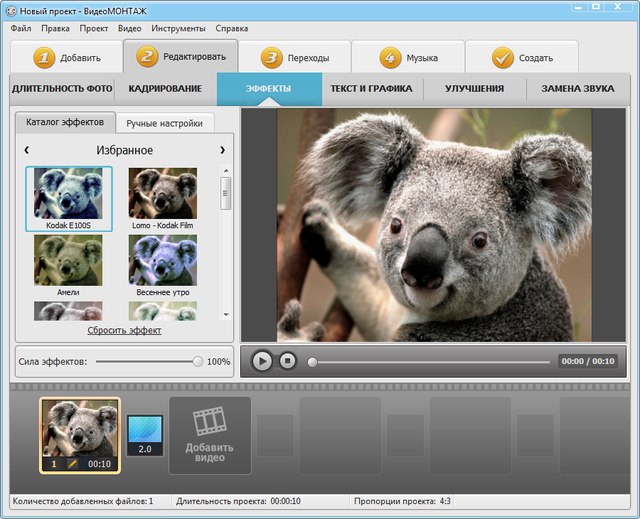Open the Кадрирование section

click(165, 89)
